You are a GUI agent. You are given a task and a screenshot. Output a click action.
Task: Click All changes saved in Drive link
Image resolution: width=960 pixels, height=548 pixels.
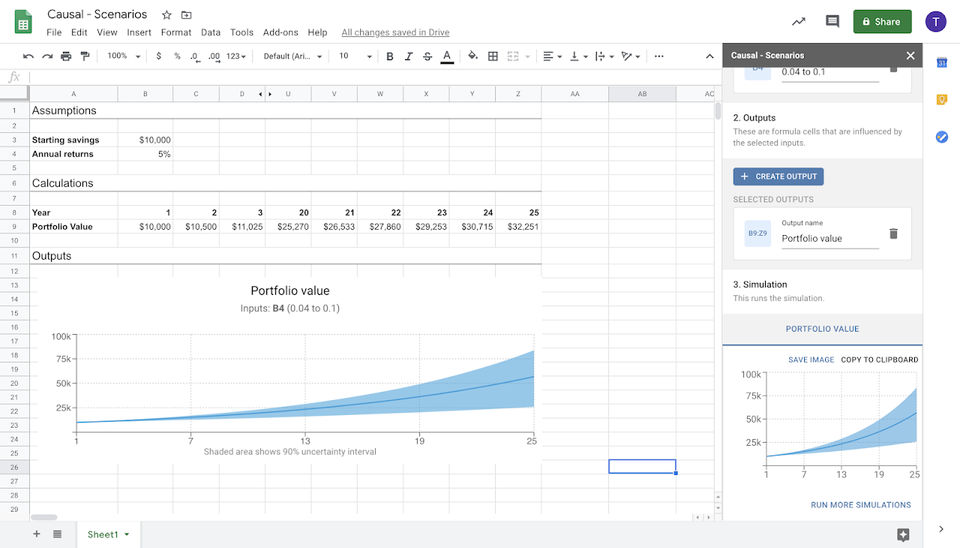coord(396,32)
